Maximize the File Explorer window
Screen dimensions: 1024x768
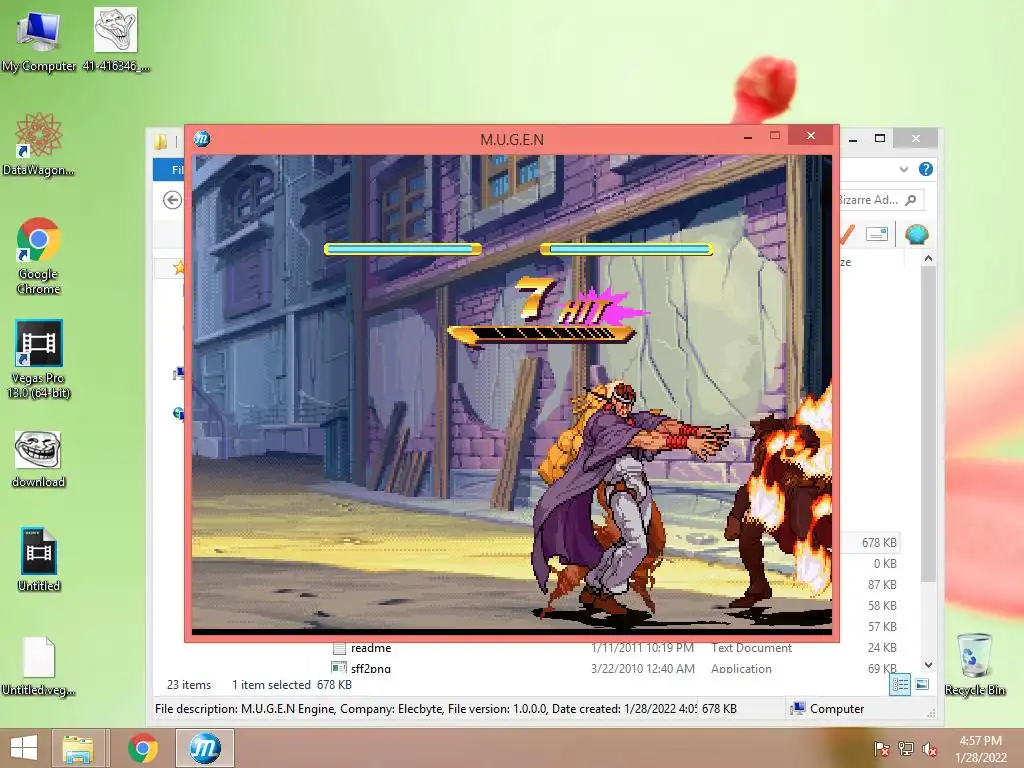click(x=880, y=138)
